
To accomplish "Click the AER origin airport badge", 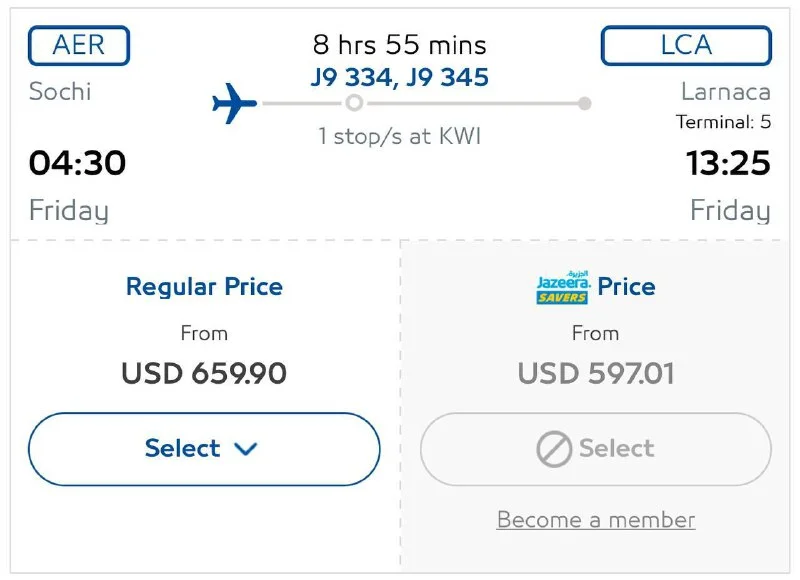I will pos(79,46).
